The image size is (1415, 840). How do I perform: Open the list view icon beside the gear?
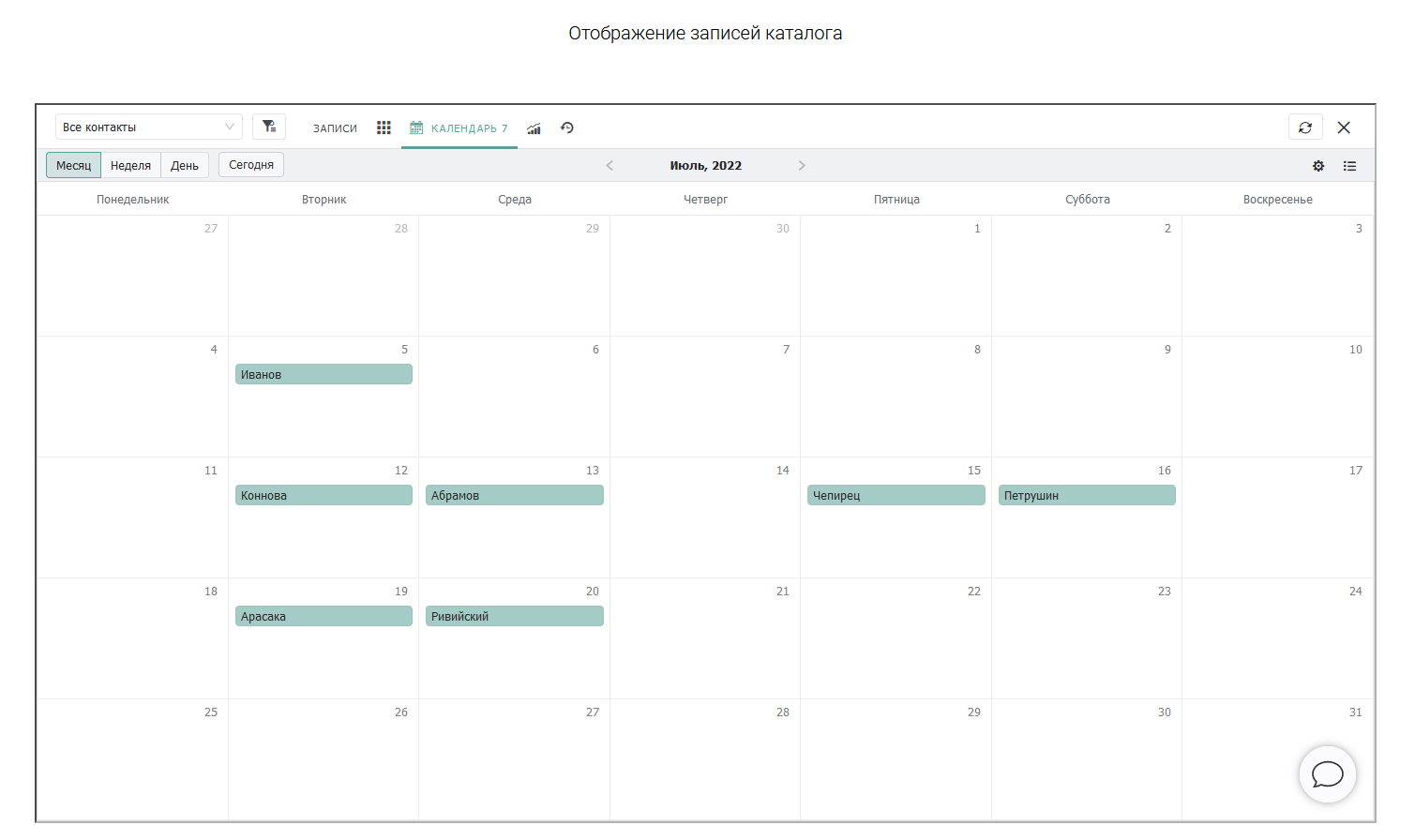click(1349, 166)
